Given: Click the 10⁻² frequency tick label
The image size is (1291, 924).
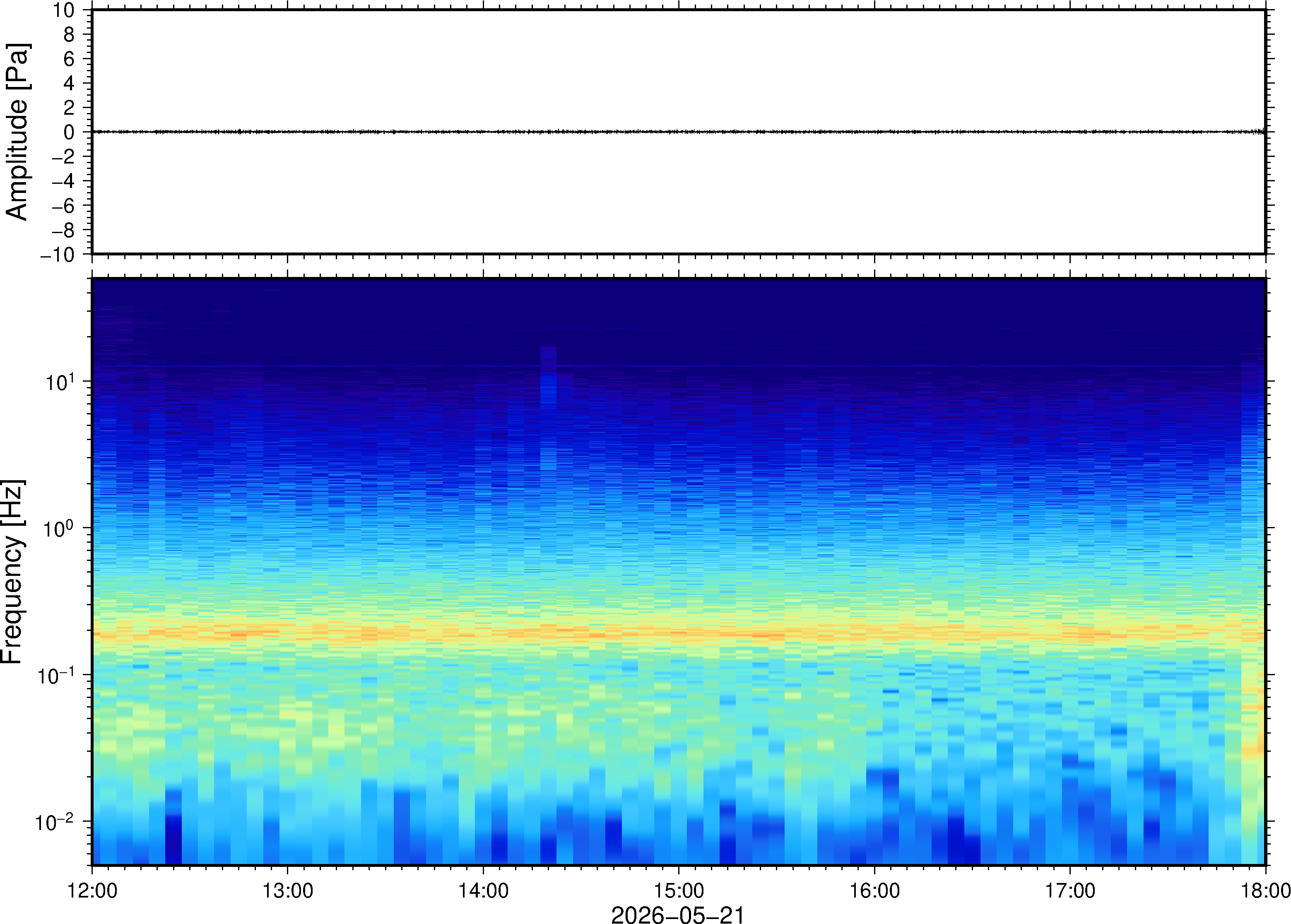Looking at the screenshot, I should [55, 822].
